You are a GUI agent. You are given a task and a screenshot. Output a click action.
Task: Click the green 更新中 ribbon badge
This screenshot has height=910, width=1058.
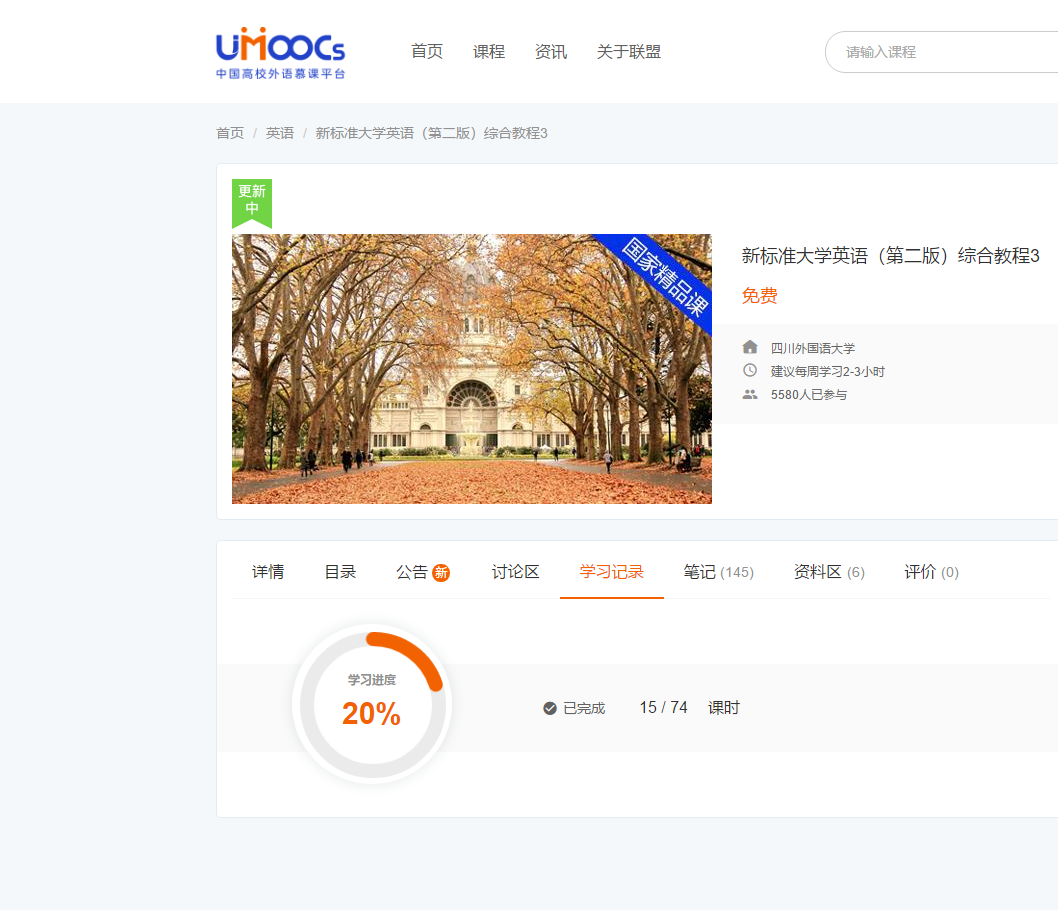point(252,203)
